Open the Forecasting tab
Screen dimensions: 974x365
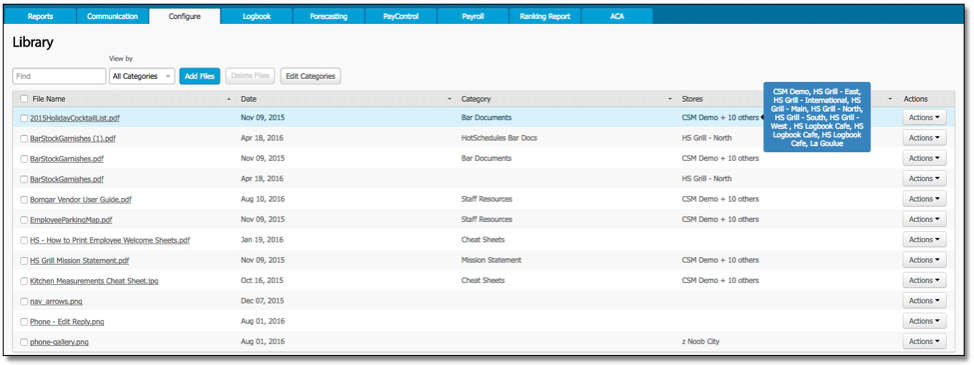pos(329,16)
